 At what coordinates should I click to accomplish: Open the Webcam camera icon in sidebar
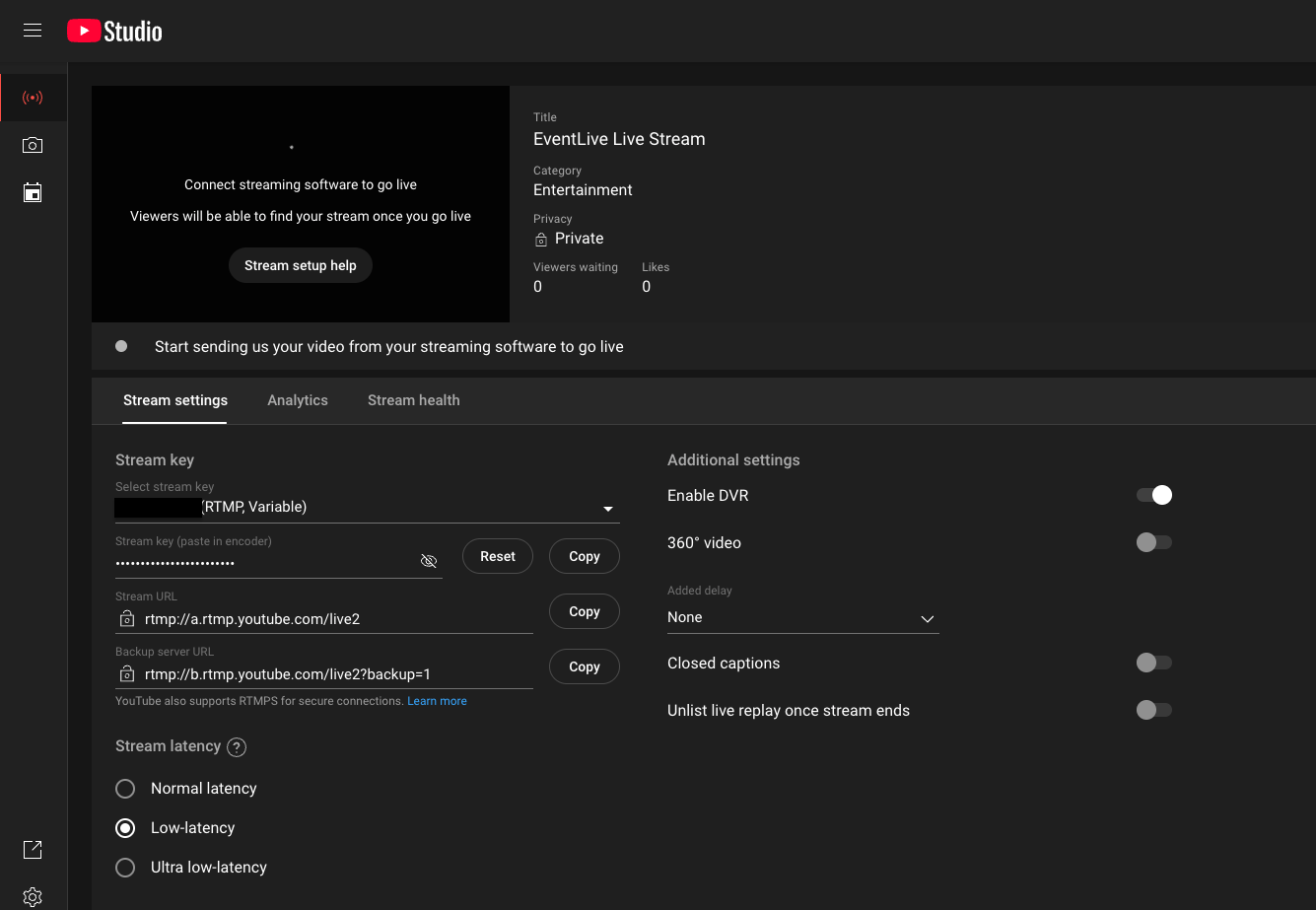pos(33,145)
